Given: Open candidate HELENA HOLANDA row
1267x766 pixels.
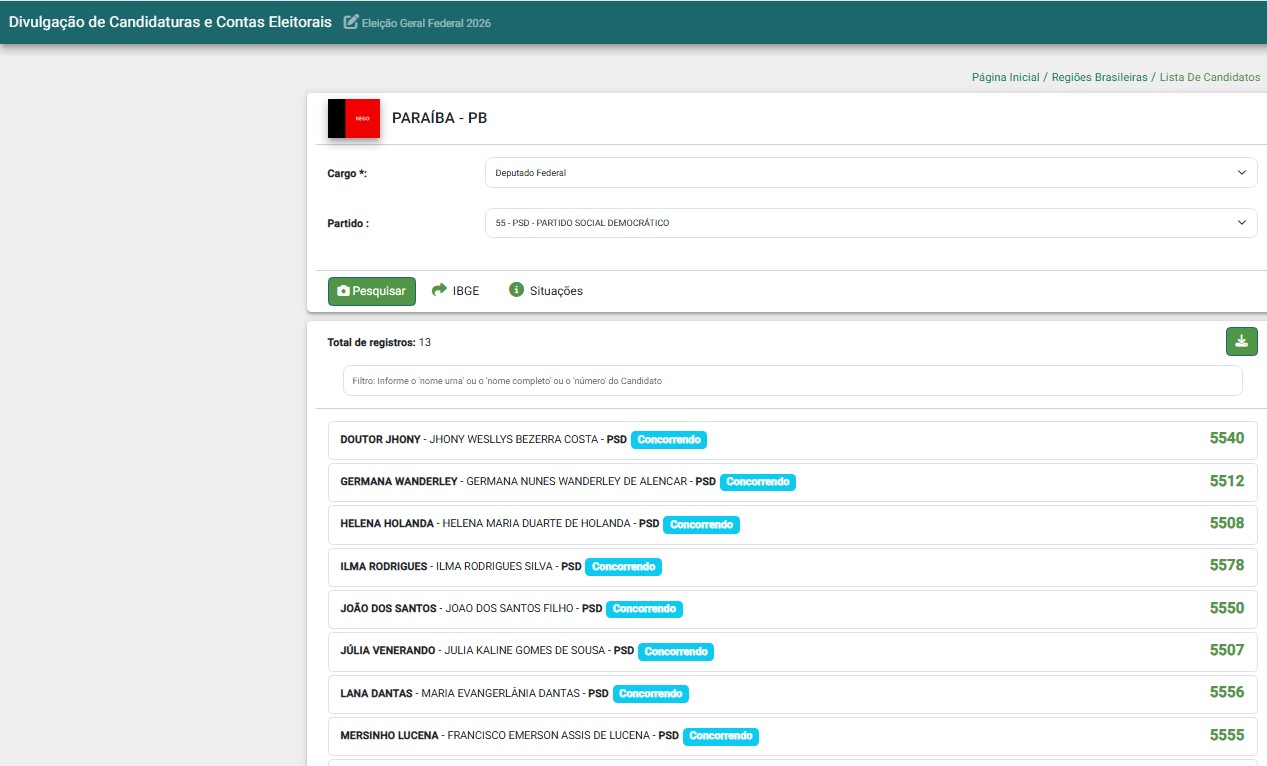Looking at the screenshot, I should coord(793,524).
